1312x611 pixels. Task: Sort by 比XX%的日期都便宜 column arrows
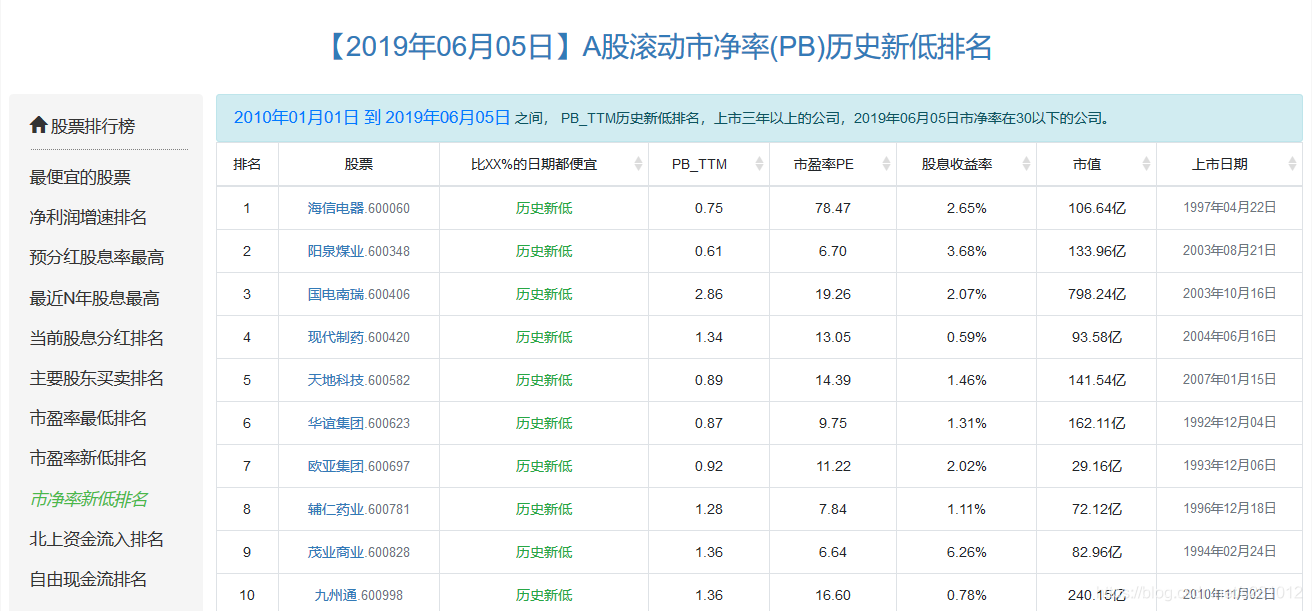639,164
